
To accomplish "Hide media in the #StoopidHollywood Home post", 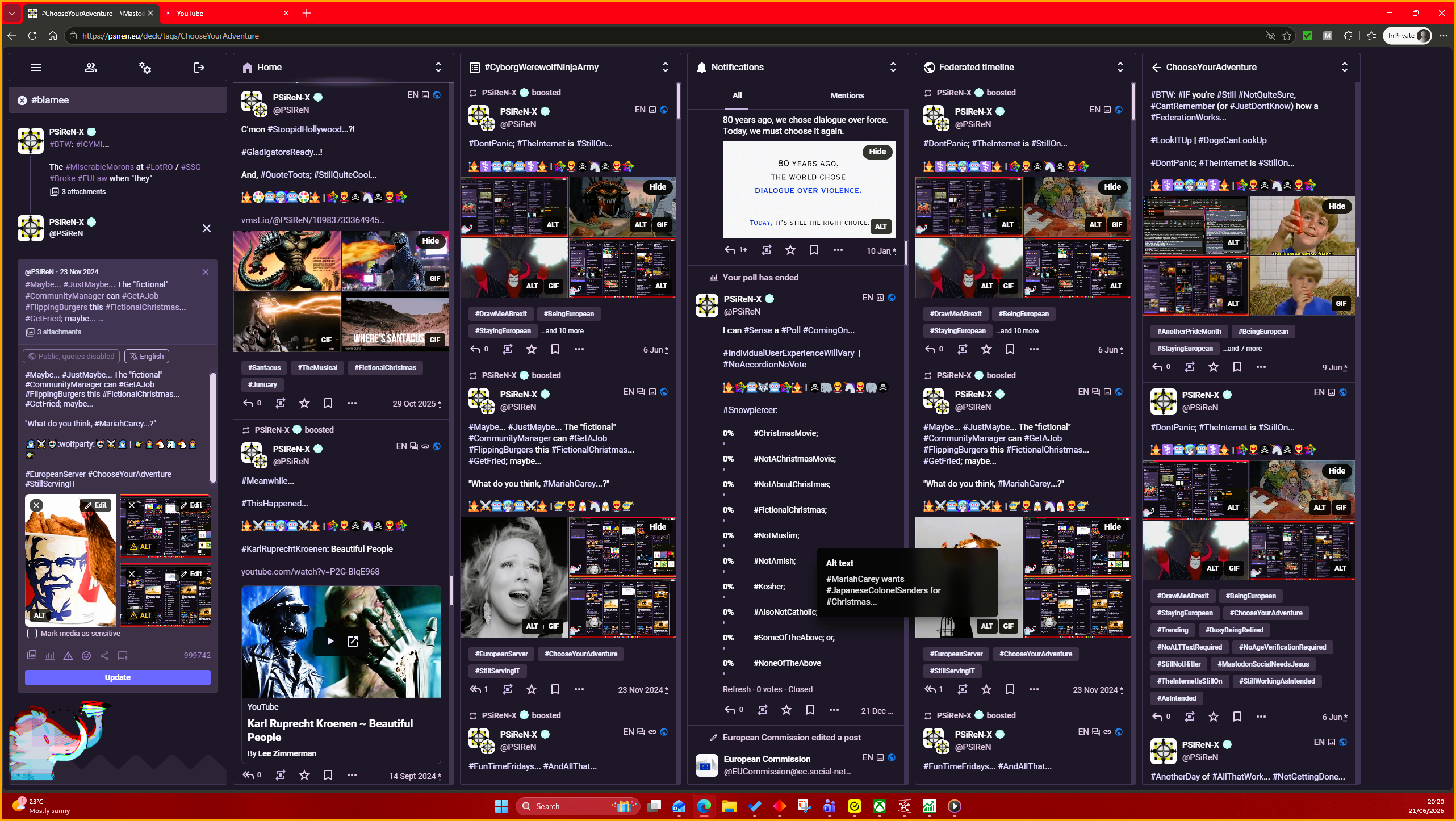I will coord(430,241).
